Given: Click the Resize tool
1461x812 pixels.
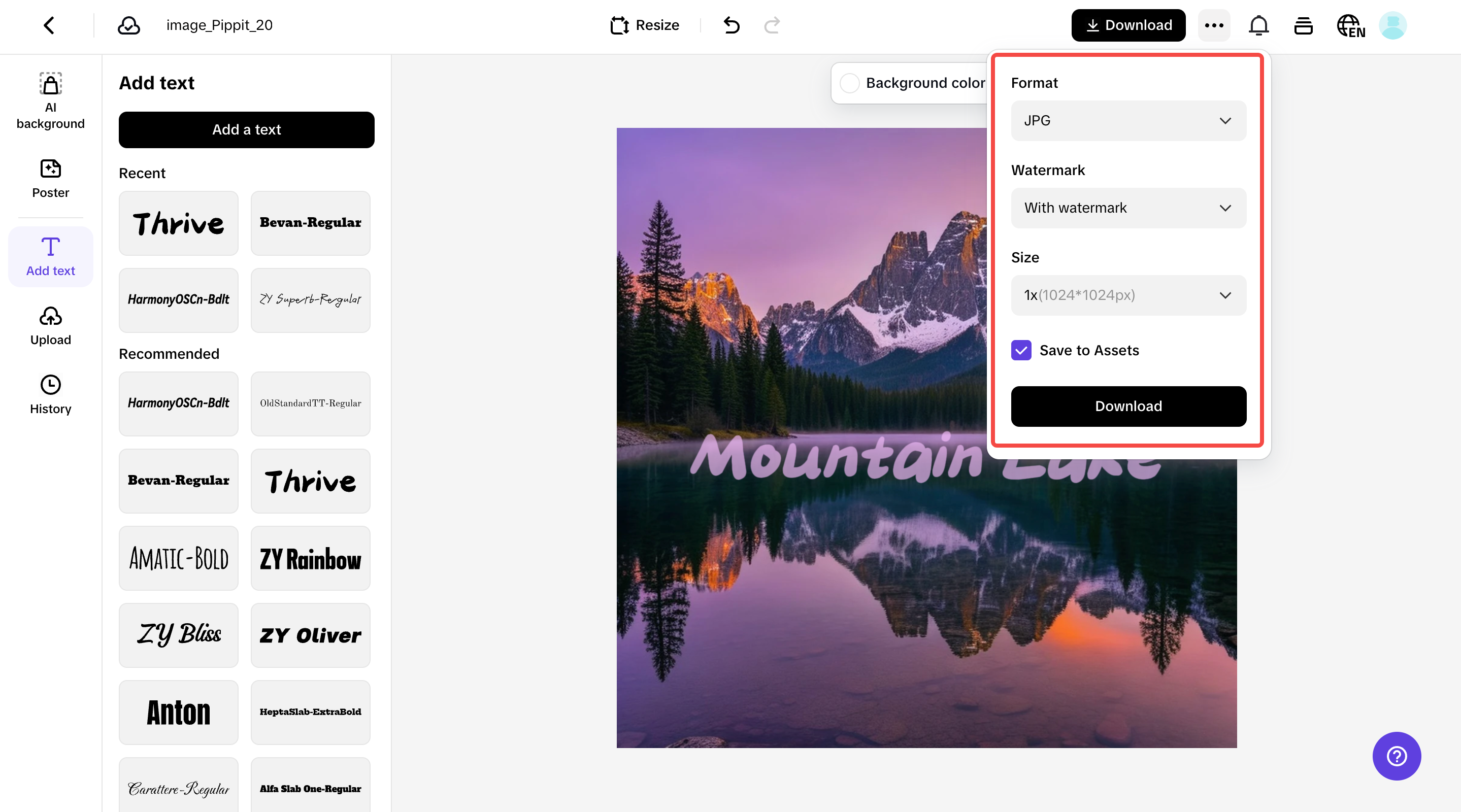Looking at the screenshot, I should coord(644,25).
